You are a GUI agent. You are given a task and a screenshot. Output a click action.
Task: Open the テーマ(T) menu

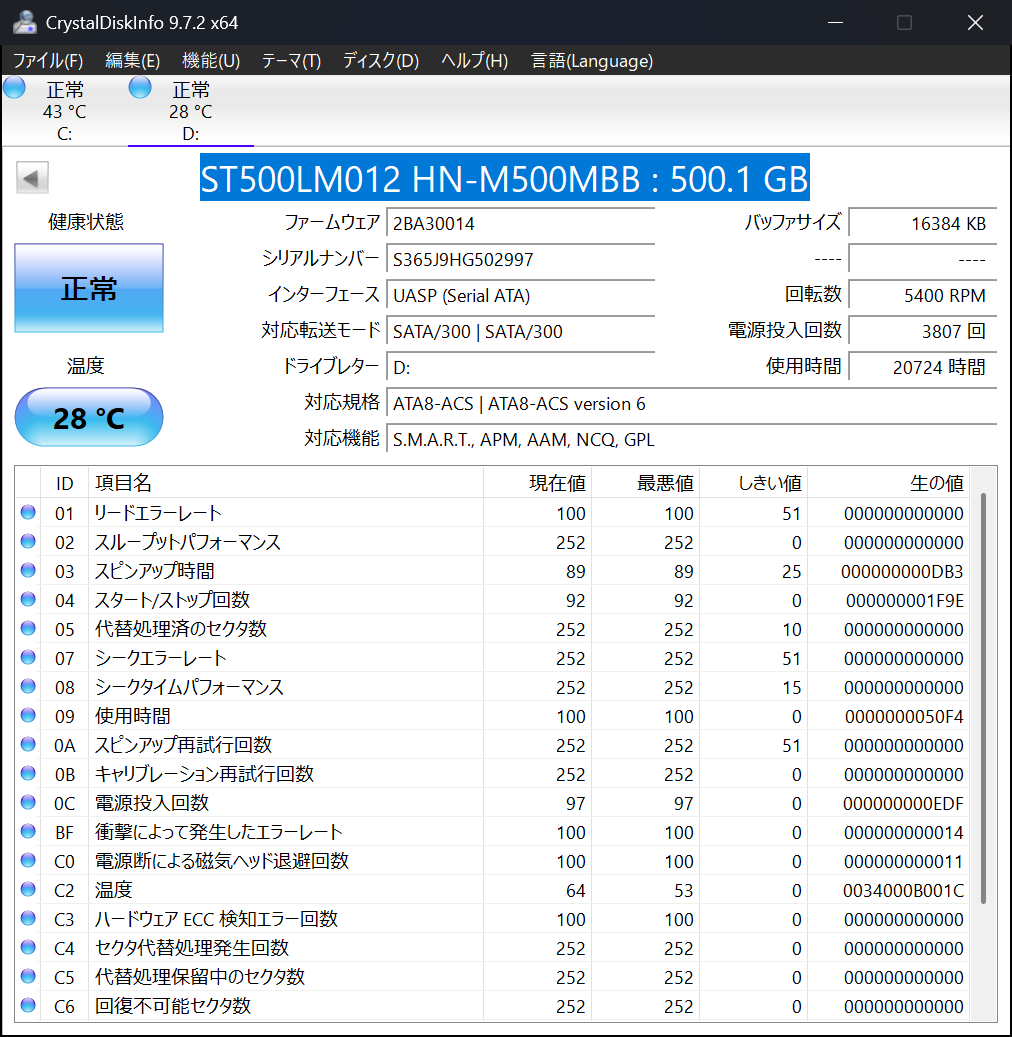[x=291, y=60]
